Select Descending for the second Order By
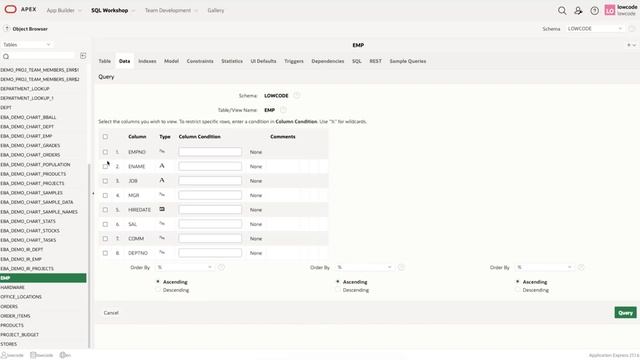640x360 pixels. coord(338,290)
